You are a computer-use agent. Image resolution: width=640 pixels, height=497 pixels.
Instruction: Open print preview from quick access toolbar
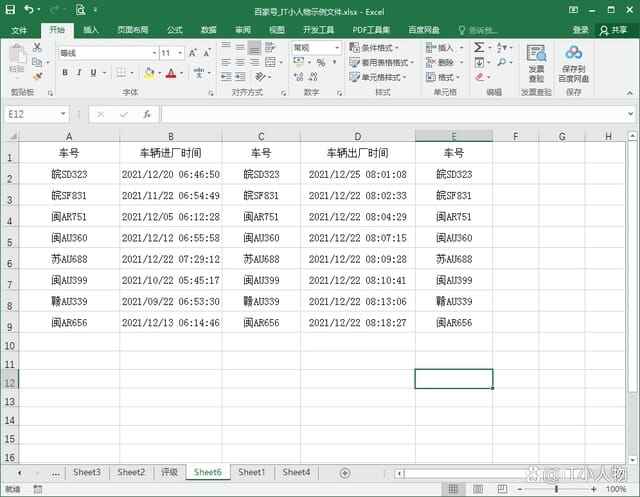80,9
